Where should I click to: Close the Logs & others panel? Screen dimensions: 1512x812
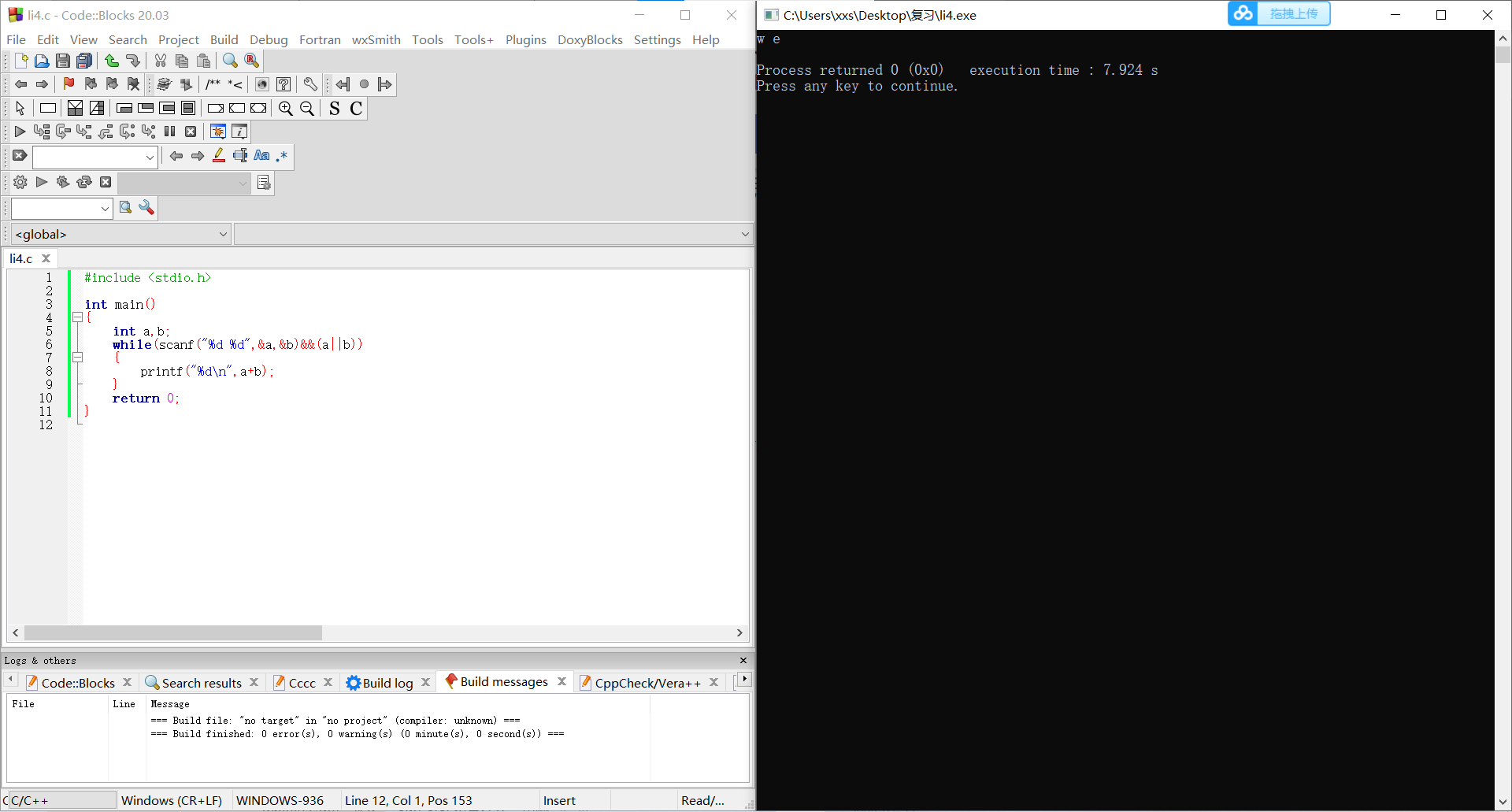click(x=743, y=660)
